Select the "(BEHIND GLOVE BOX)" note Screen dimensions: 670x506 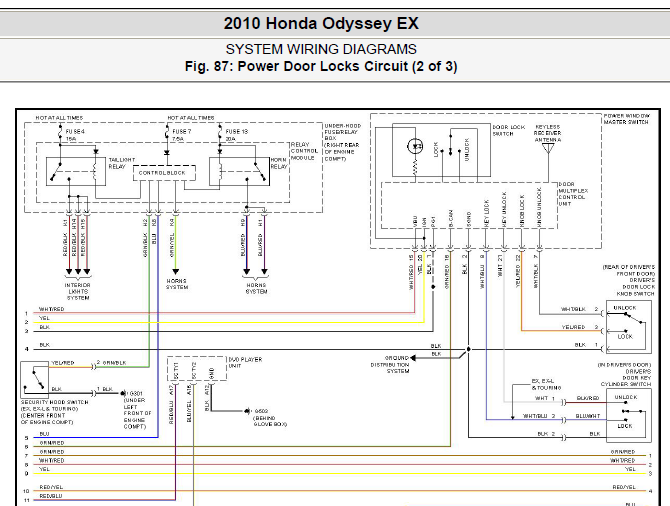[270, 421]
